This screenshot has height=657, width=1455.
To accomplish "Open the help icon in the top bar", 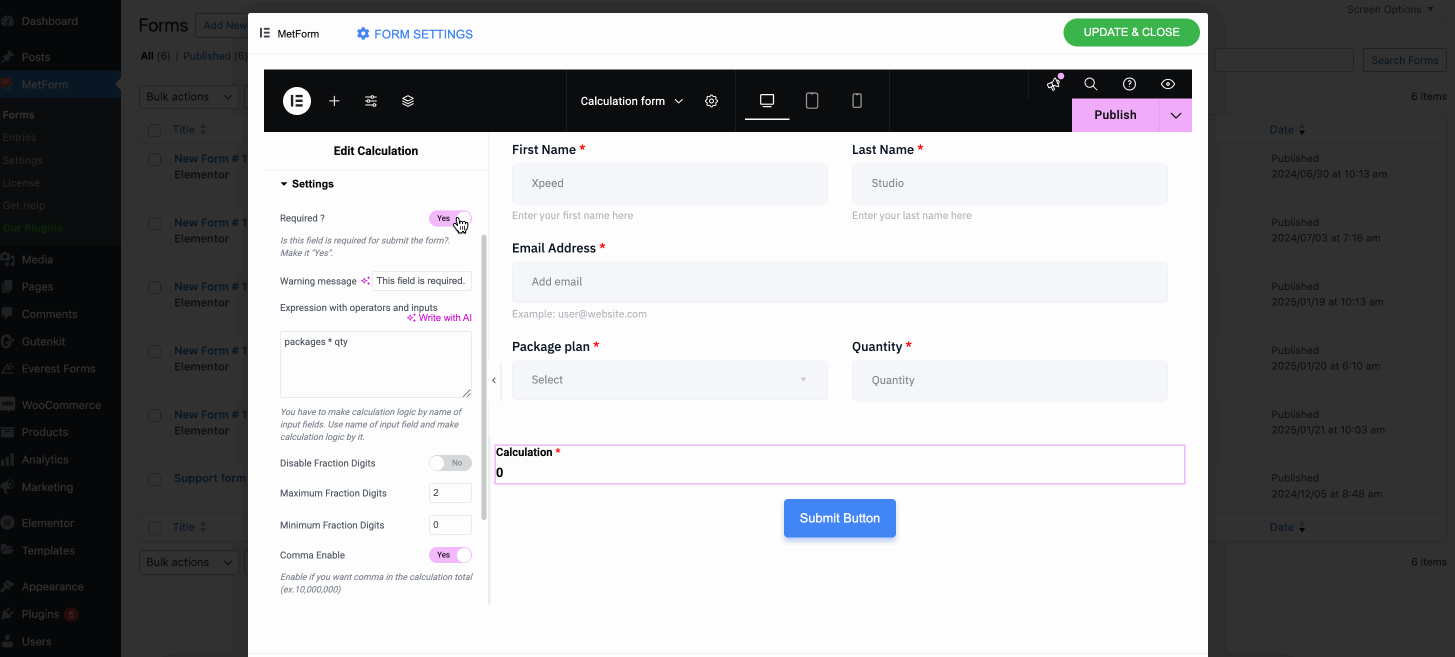I will (x=1129, y=84).
